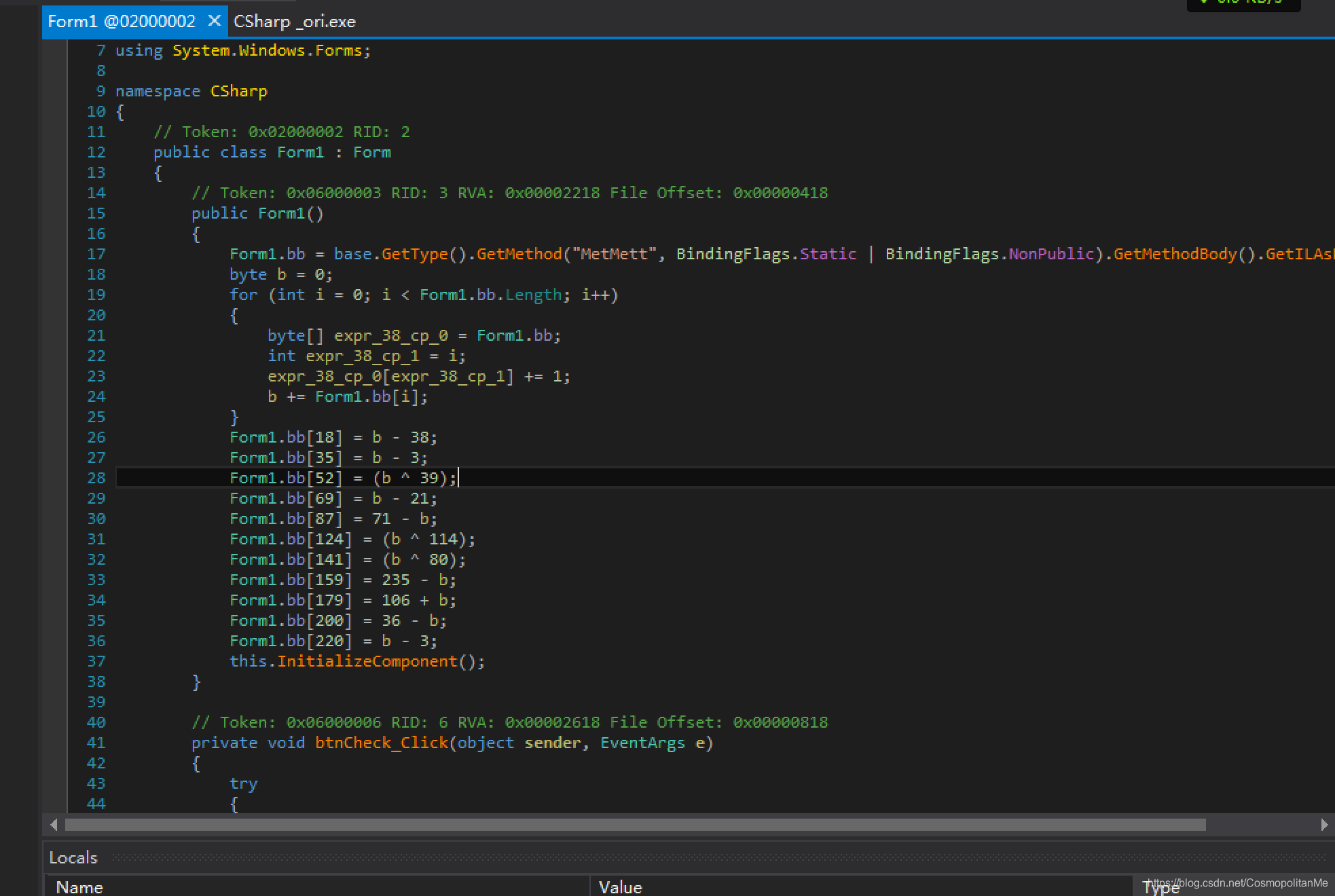Click btnCheck_Click method name on line 41
1335x896 pixels.
tap(381, 743)
